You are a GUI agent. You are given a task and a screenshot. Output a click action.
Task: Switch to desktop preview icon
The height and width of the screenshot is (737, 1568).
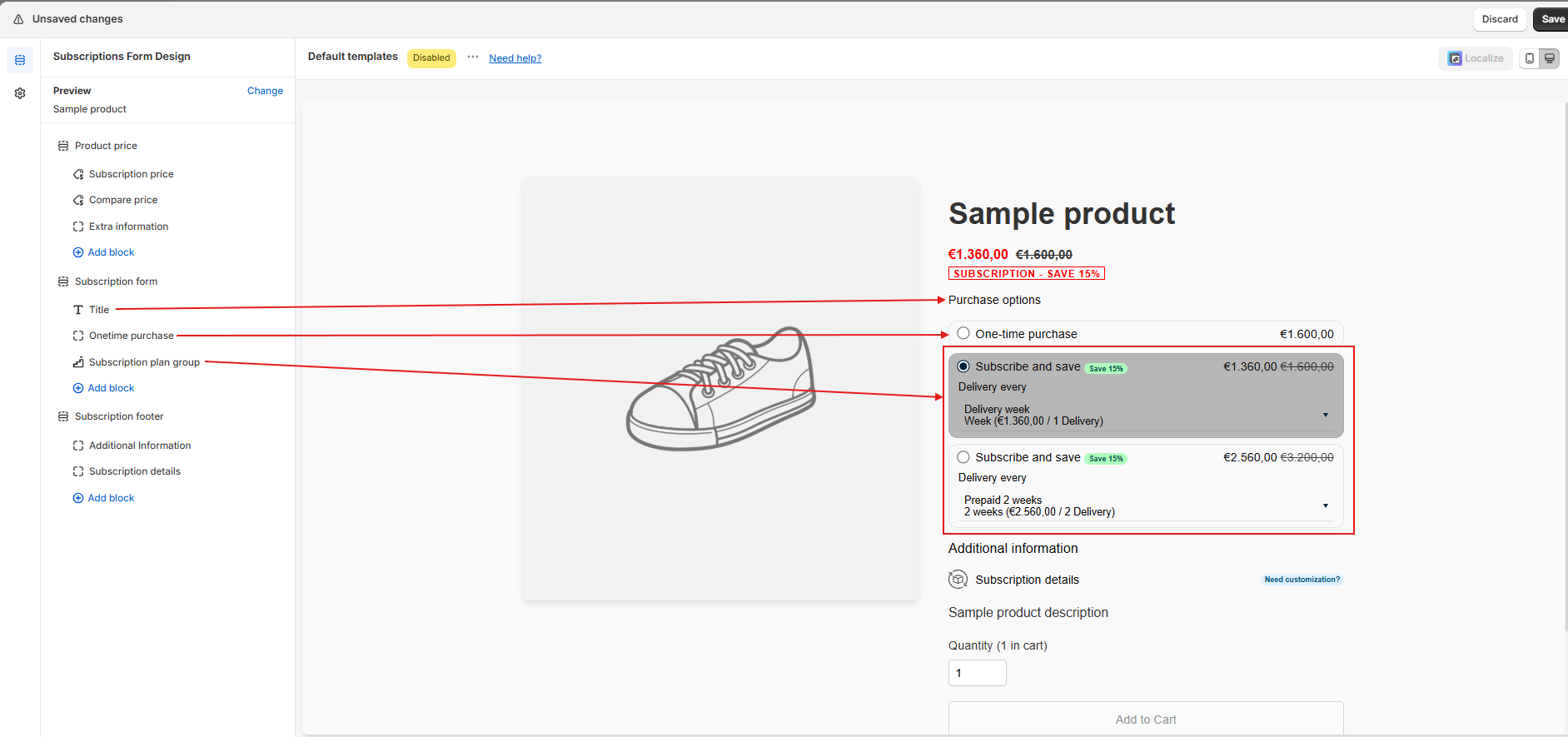click(1550, 58)
